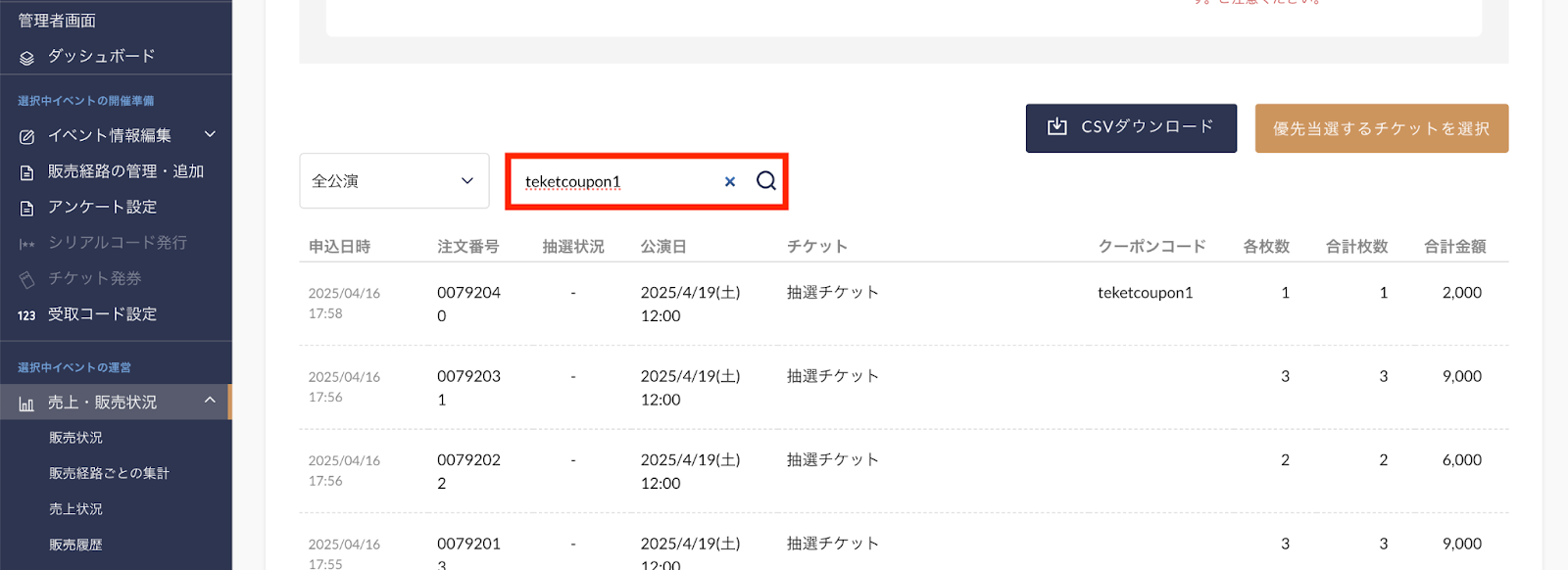Click the dashboard layers icon
The width and height of the screenshot is (1568, 570).
point(26,58)
